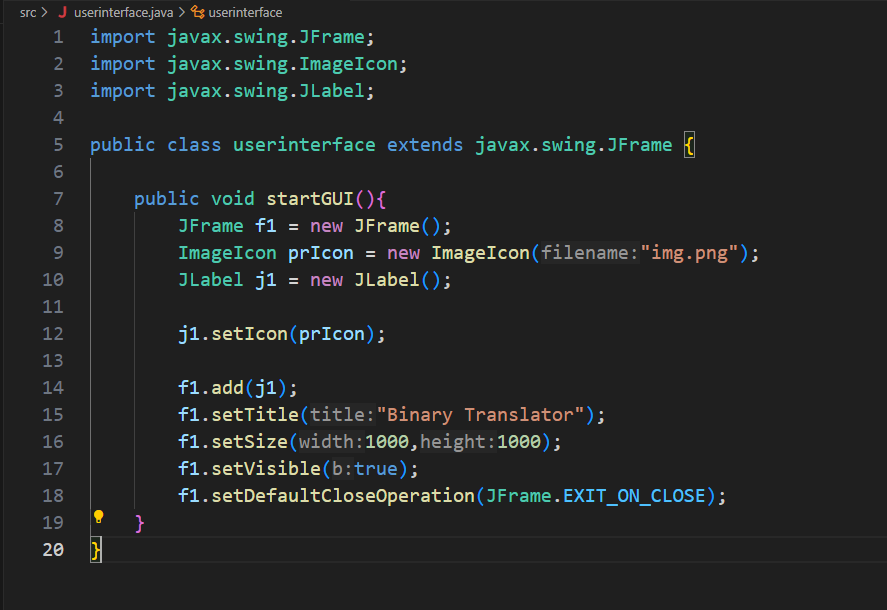Click line number 7 in the gutter
This screenshot has width=887, height=610.
click(x=57, y=199)
